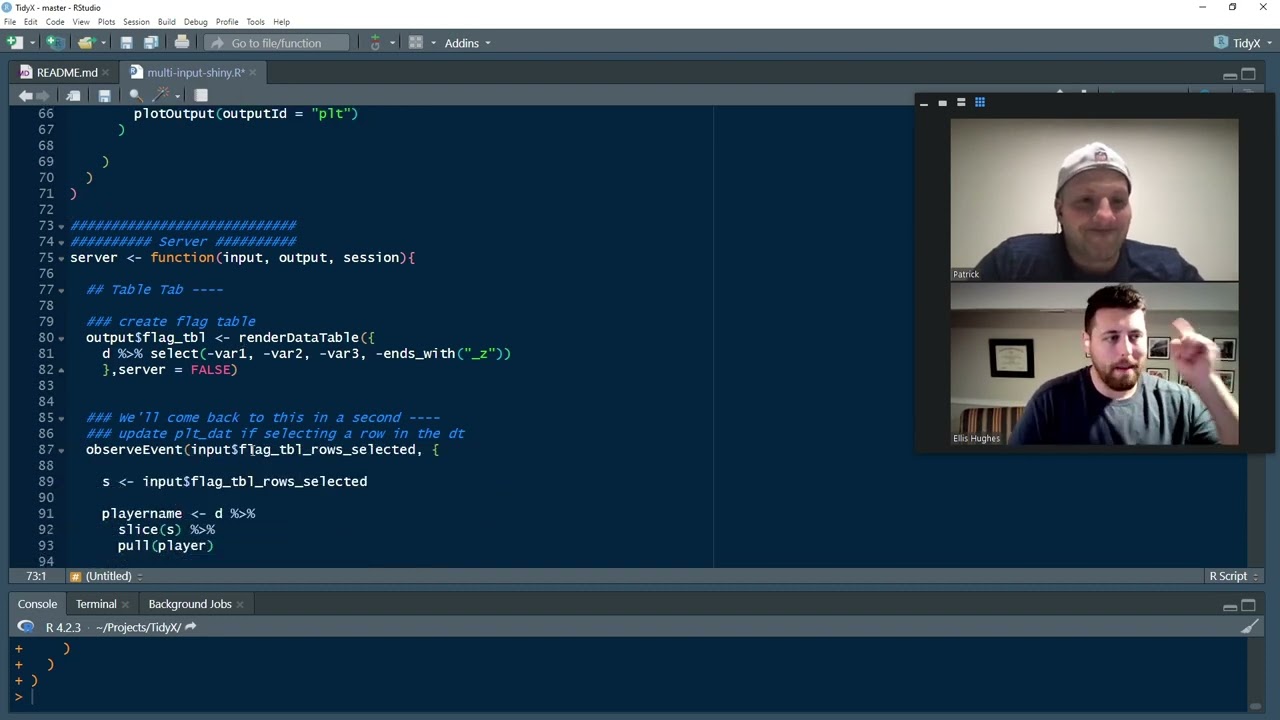Expand the workspace panes dropdown arrow
Image resolution: width=1280 pixels, height=720 pixels.
point(432,43)
